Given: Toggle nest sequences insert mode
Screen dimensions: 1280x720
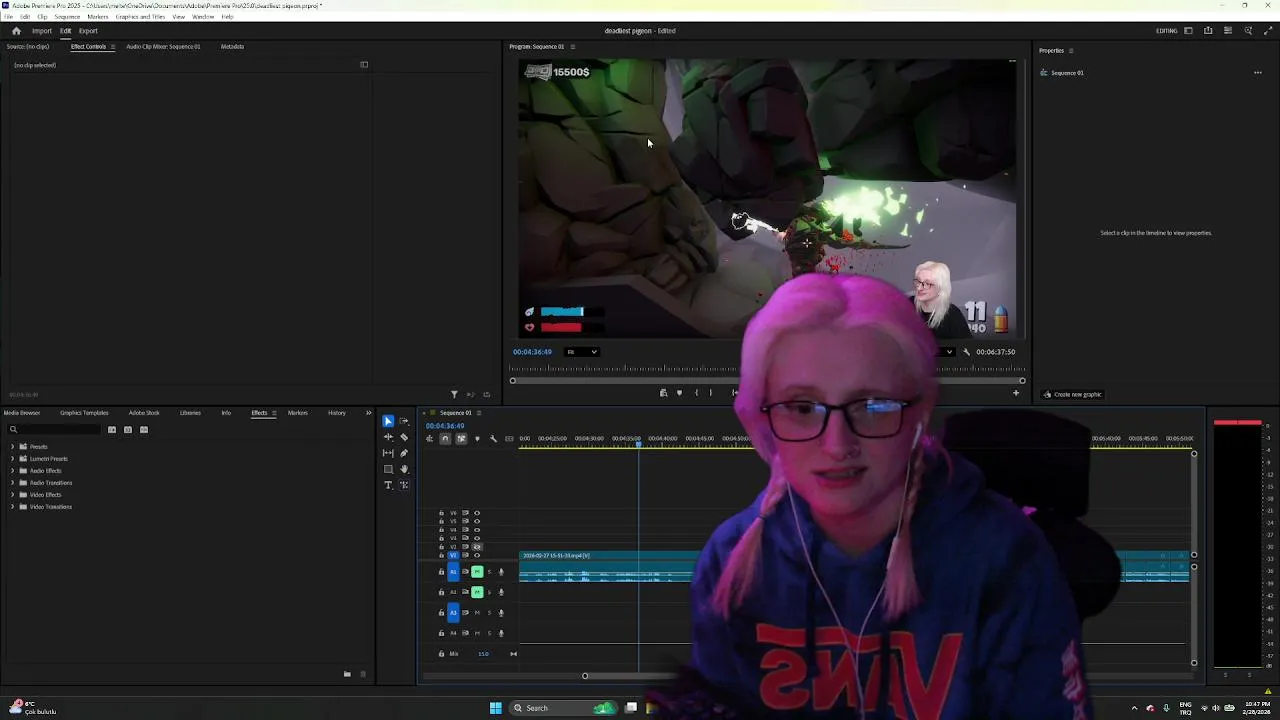Looking at the screenshot, I should [429, 439].
